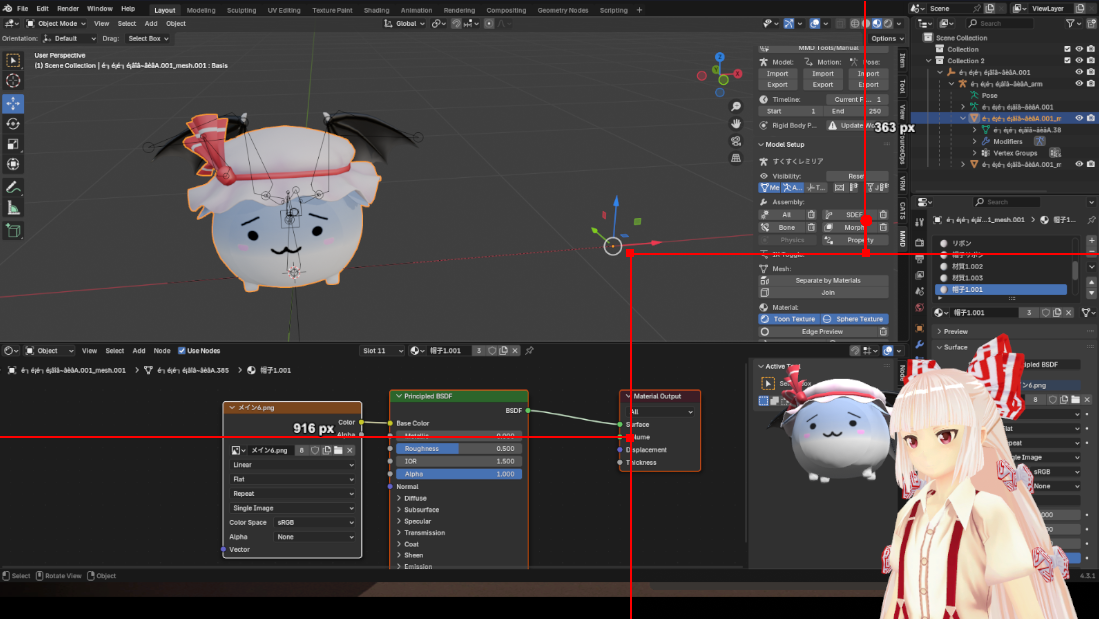Click the Add Cube tool icon
The image size is (1099, 619).
pyautogui.click(x=13, y=230)
